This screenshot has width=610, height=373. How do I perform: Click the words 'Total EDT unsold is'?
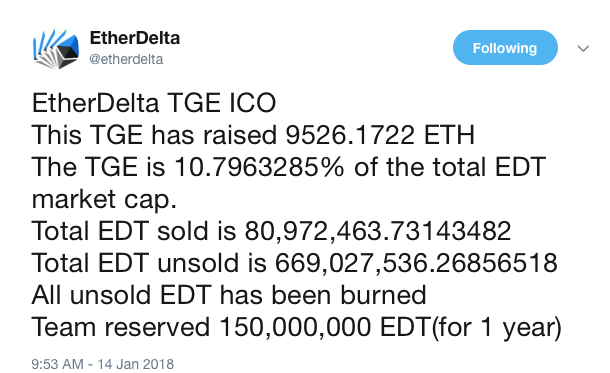tap(149, 263)
